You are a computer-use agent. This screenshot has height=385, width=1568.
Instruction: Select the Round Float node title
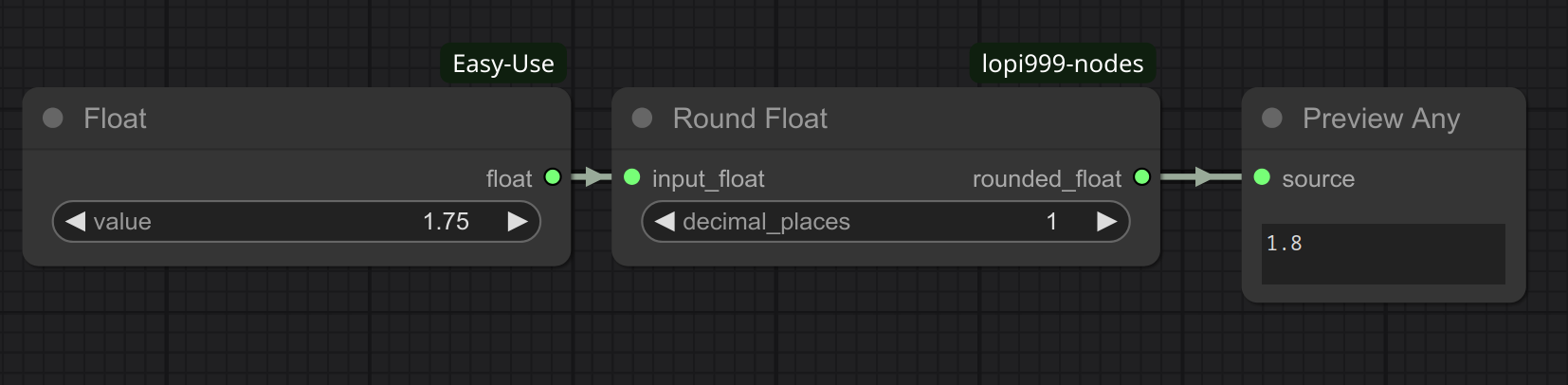coord(750,119)
